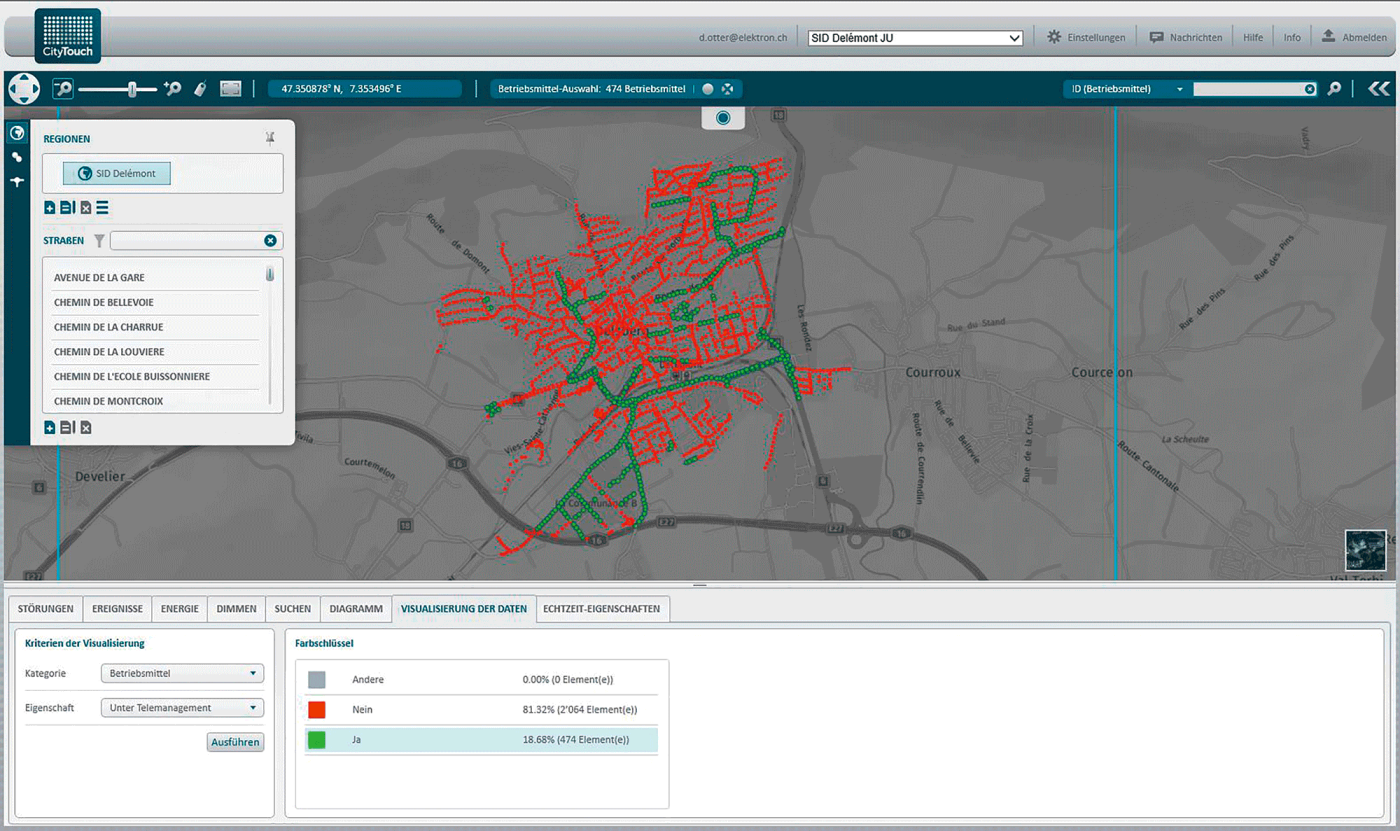Pin the Regionen panel
This screenshot has height=831, width=1400.
pos(270,139)
